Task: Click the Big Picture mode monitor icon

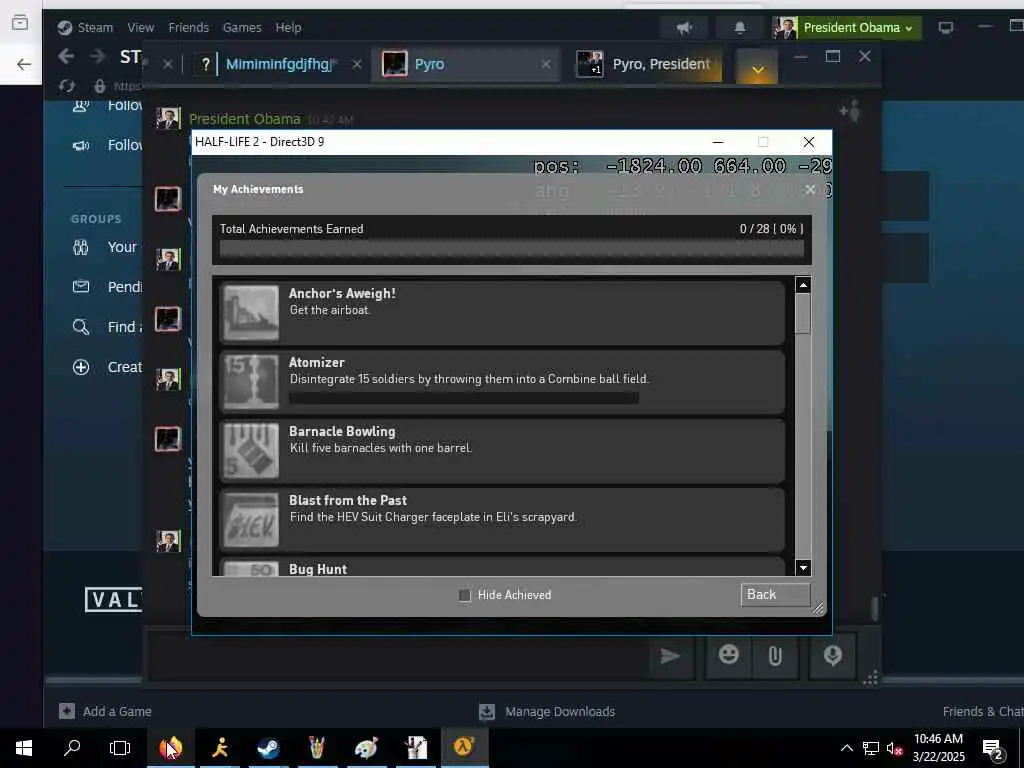Action: point(946,27)
